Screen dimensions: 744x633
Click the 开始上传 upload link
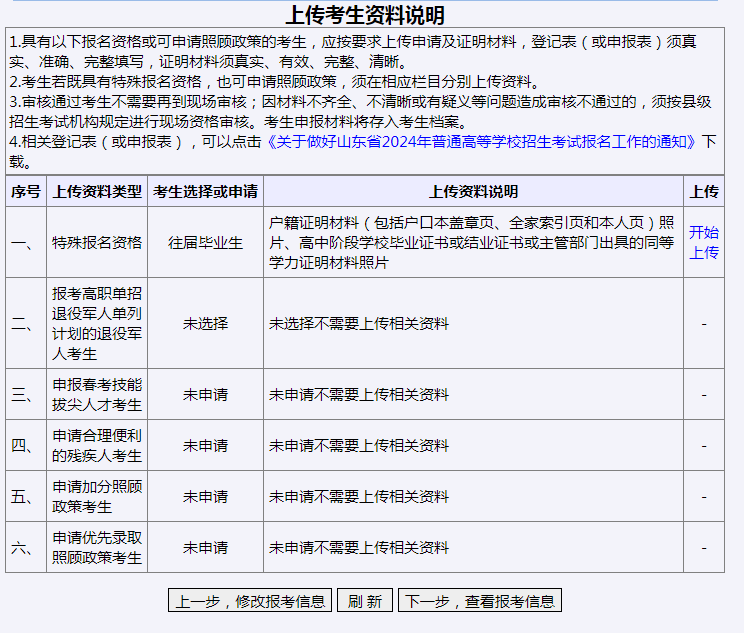(x=704, y=242)
